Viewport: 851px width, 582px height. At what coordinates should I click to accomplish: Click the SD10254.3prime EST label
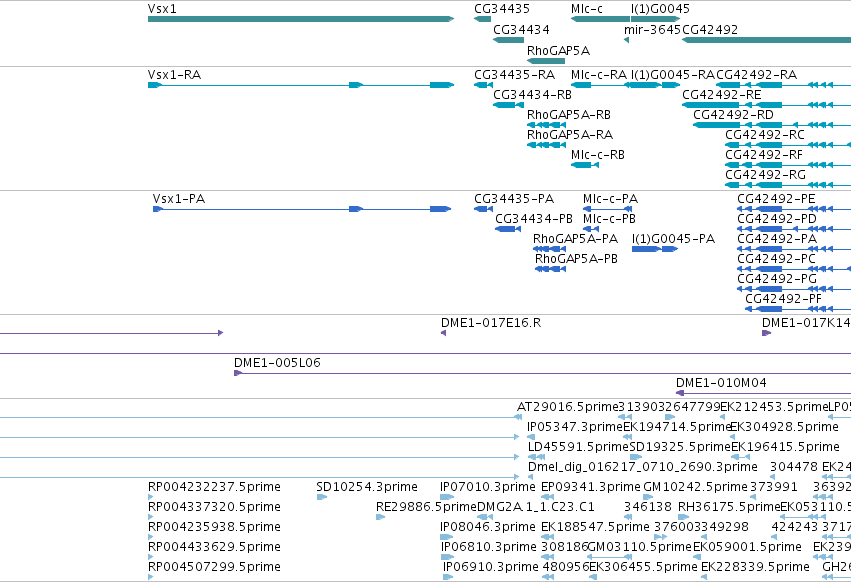tap(367, 487)
